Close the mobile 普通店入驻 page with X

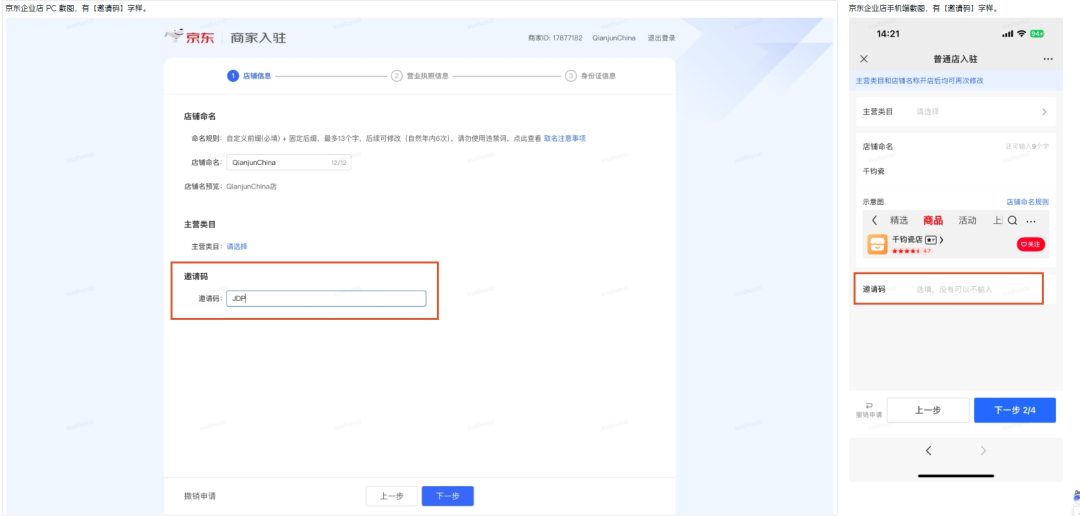click(x=864, y=59)
